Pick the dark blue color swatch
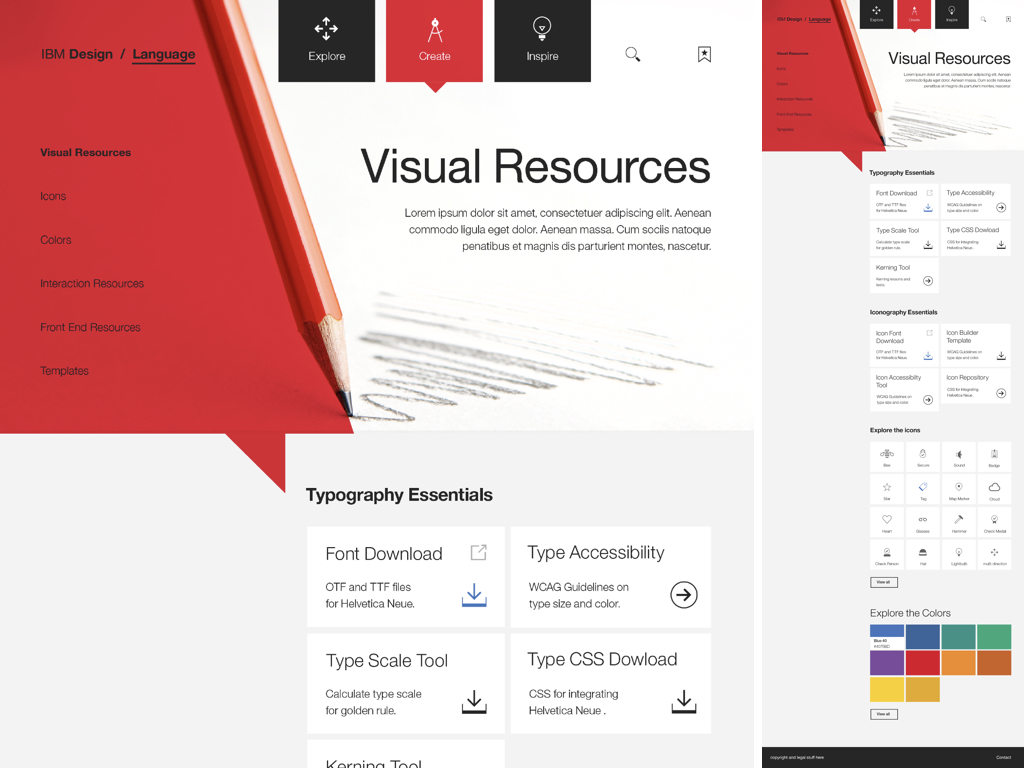This screenshot has height=768, width=1024. [x=923, y=637]
